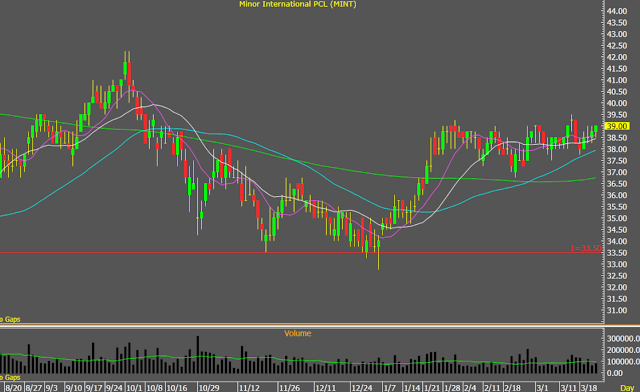The width and height of the screenshot is (640, 392).
Task: Click the 3/11 date marker
Action: pos(569,388)
